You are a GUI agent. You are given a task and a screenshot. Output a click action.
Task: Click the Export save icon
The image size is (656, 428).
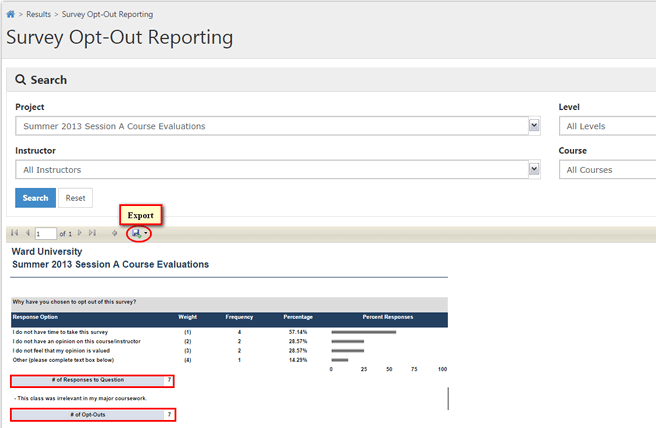[x=136, y=233]
